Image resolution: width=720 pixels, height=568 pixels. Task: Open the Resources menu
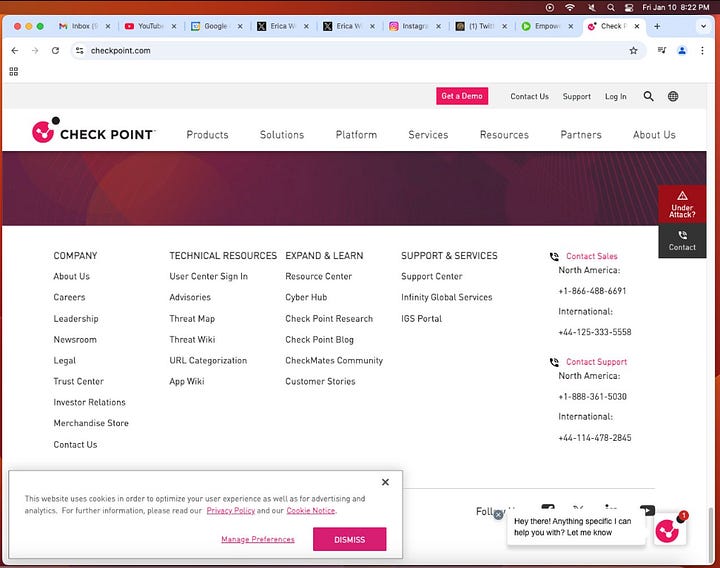504,135
